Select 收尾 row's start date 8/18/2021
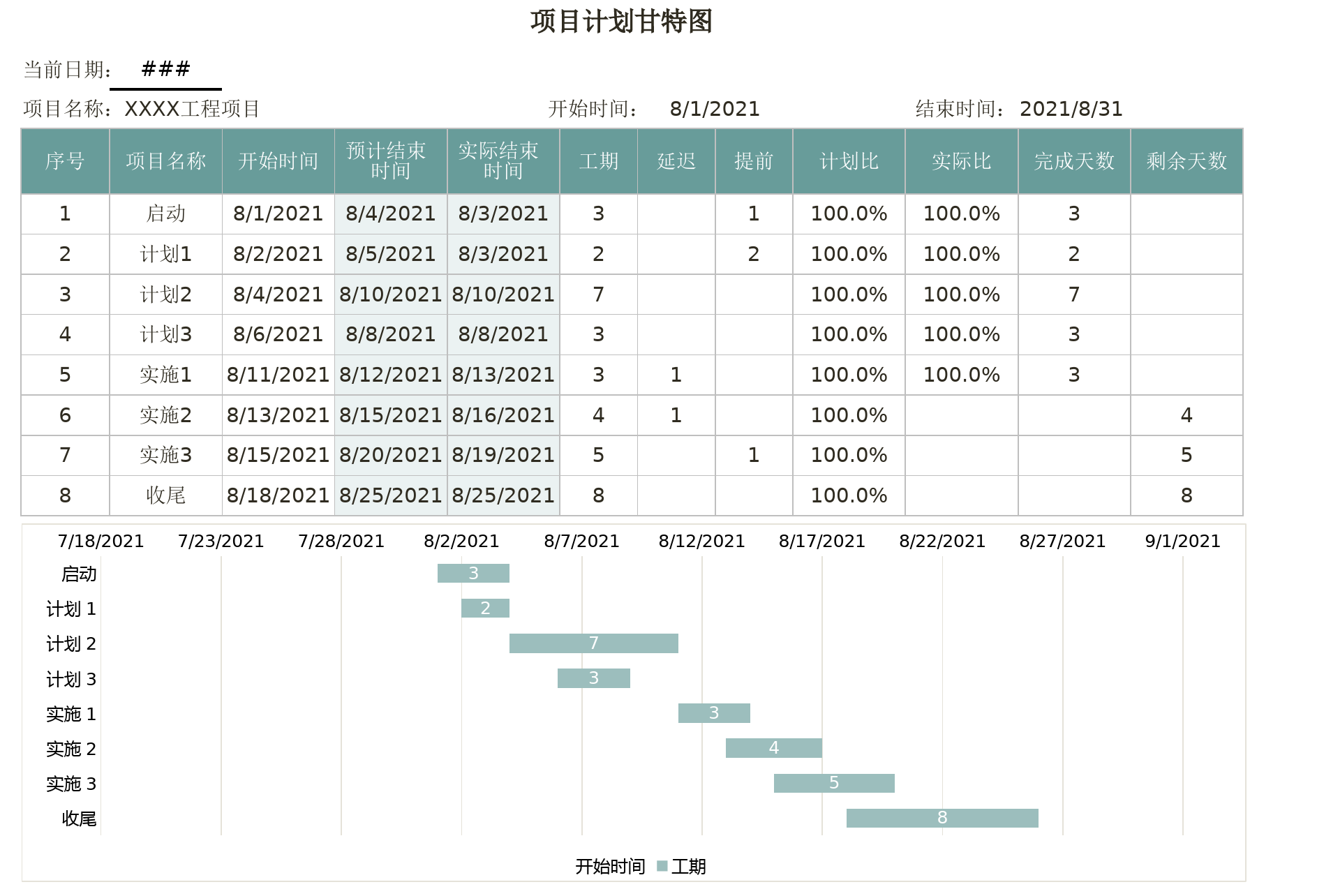Viewport: 1317px width, 896px height. click(278, 495)
